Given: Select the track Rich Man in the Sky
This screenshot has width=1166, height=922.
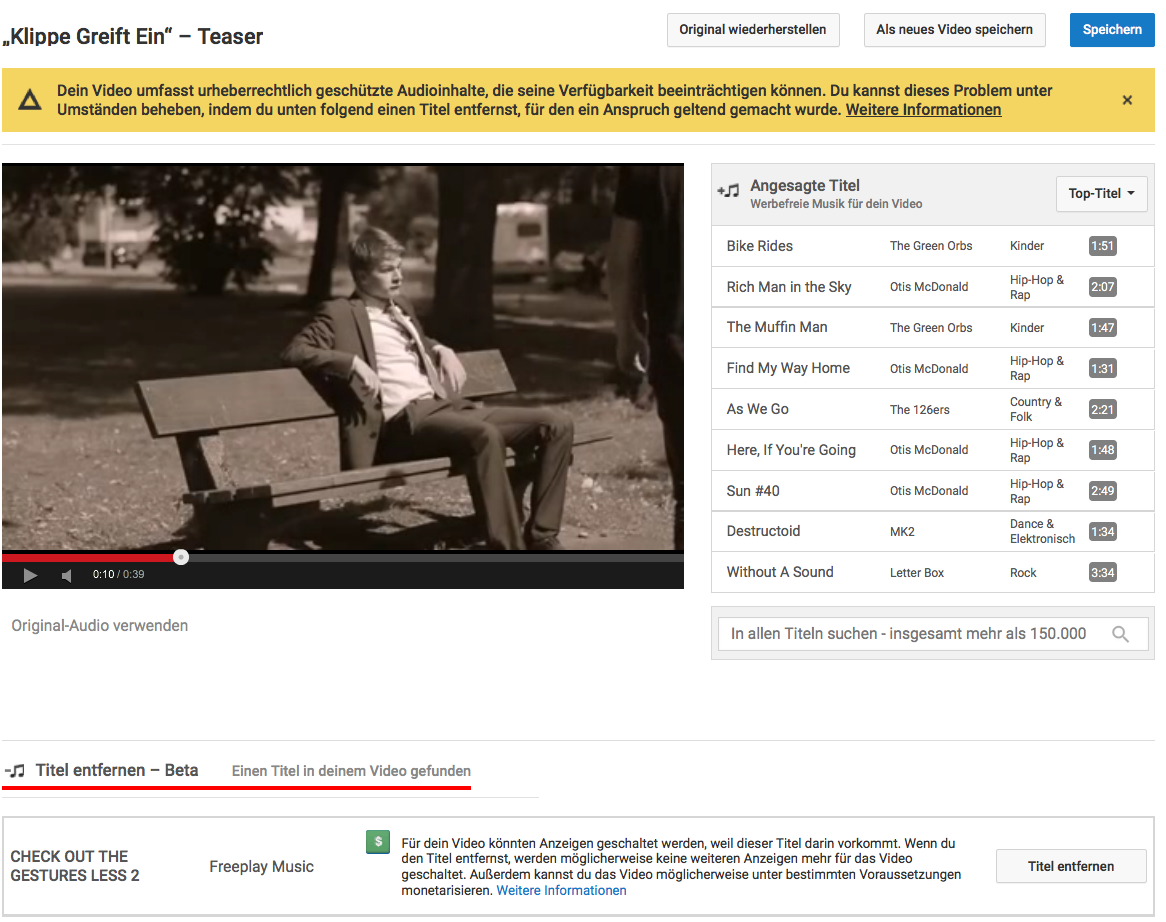Looking at the screenshot, I should coord(789,287).
